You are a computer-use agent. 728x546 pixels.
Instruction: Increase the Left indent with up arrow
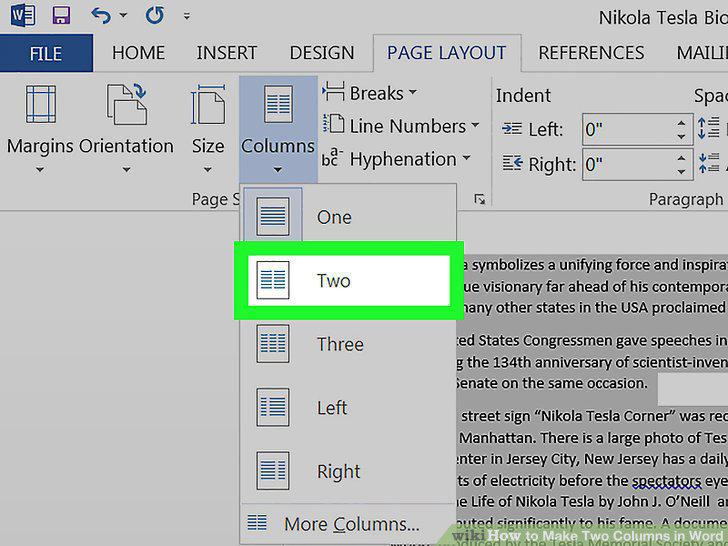coord(681,123)
